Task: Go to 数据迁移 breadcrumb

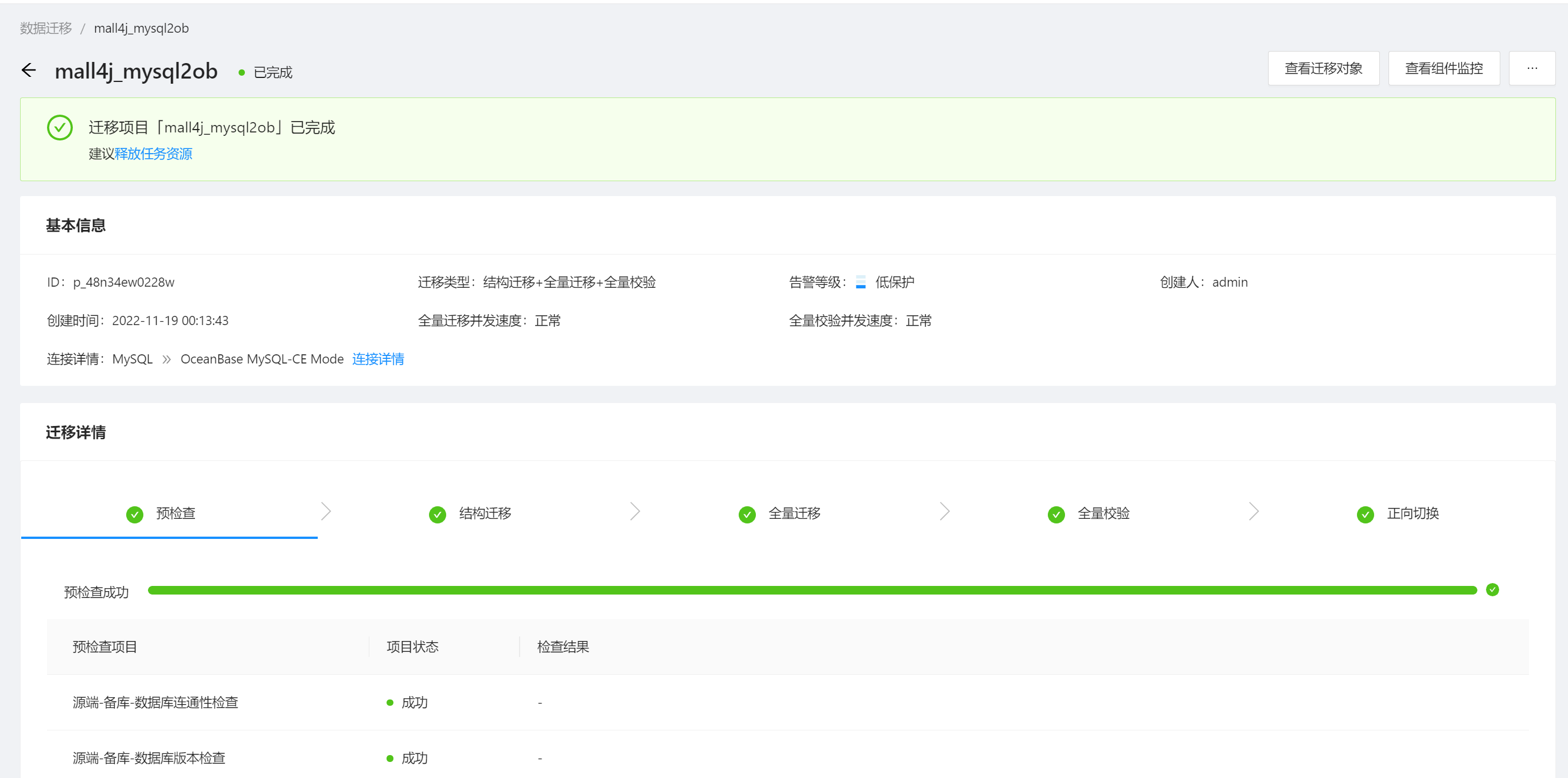Action: (x=46, y=29)
